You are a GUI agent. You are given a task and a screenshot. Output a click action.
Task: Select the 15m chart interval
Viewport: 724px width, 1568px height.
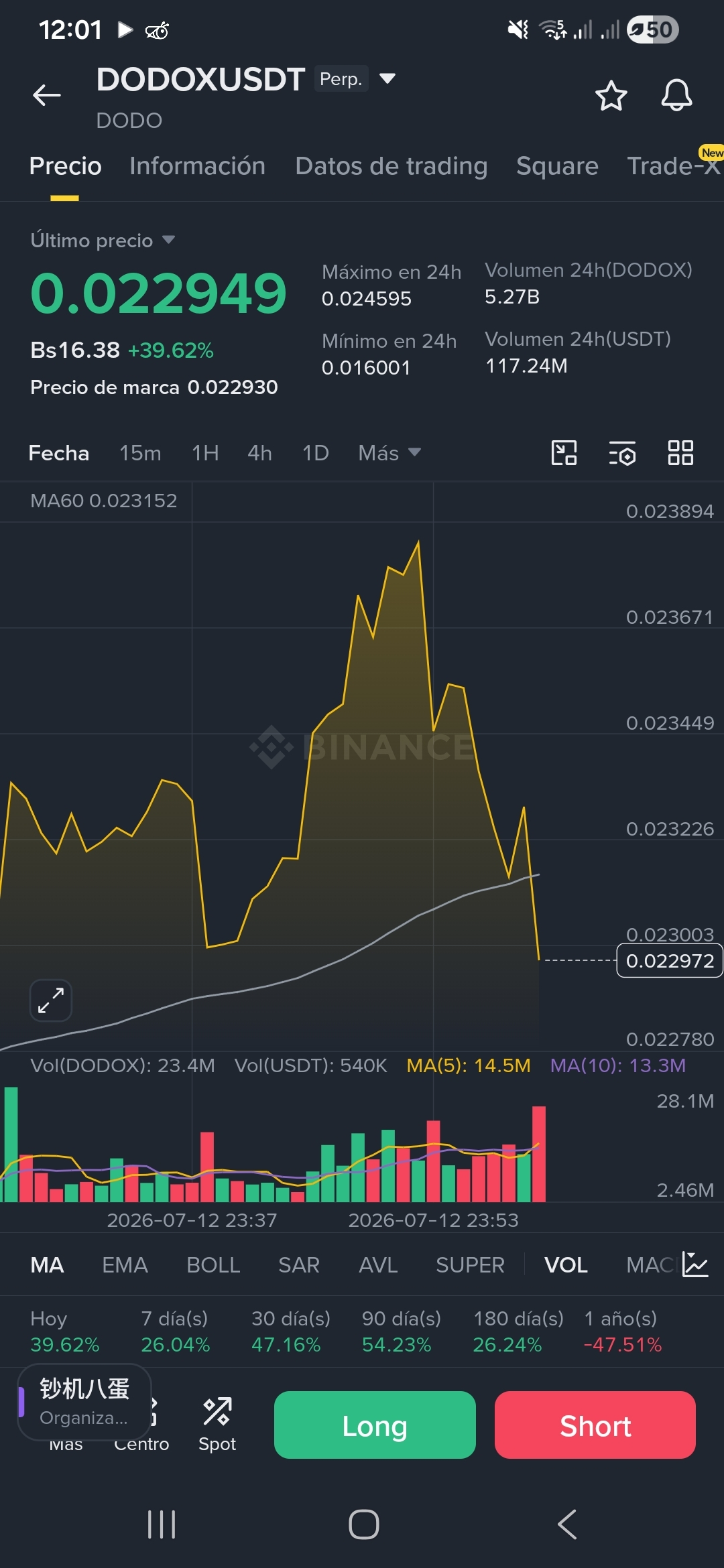click(x=140, y=453)
